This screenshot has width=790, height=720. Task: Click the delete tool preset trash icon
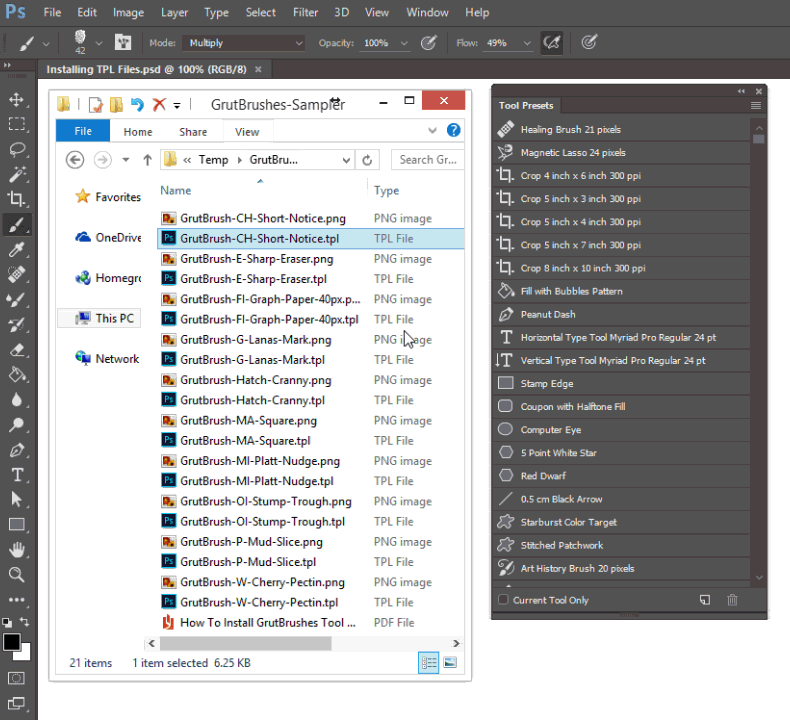click(732, 600)
